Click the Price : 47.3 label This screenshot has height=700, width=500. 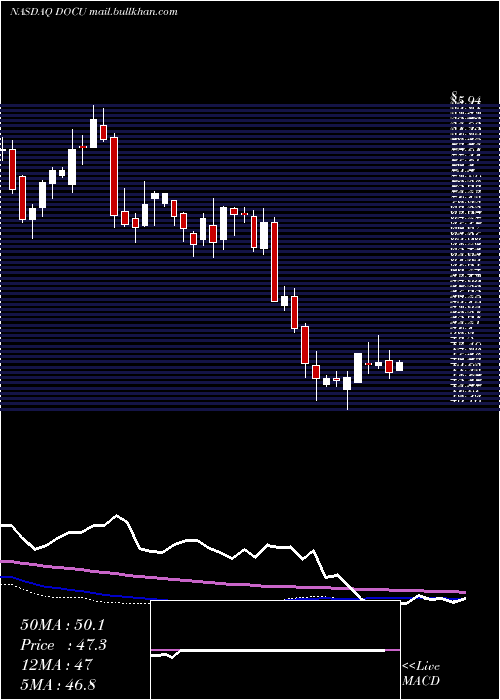point(63,645)
